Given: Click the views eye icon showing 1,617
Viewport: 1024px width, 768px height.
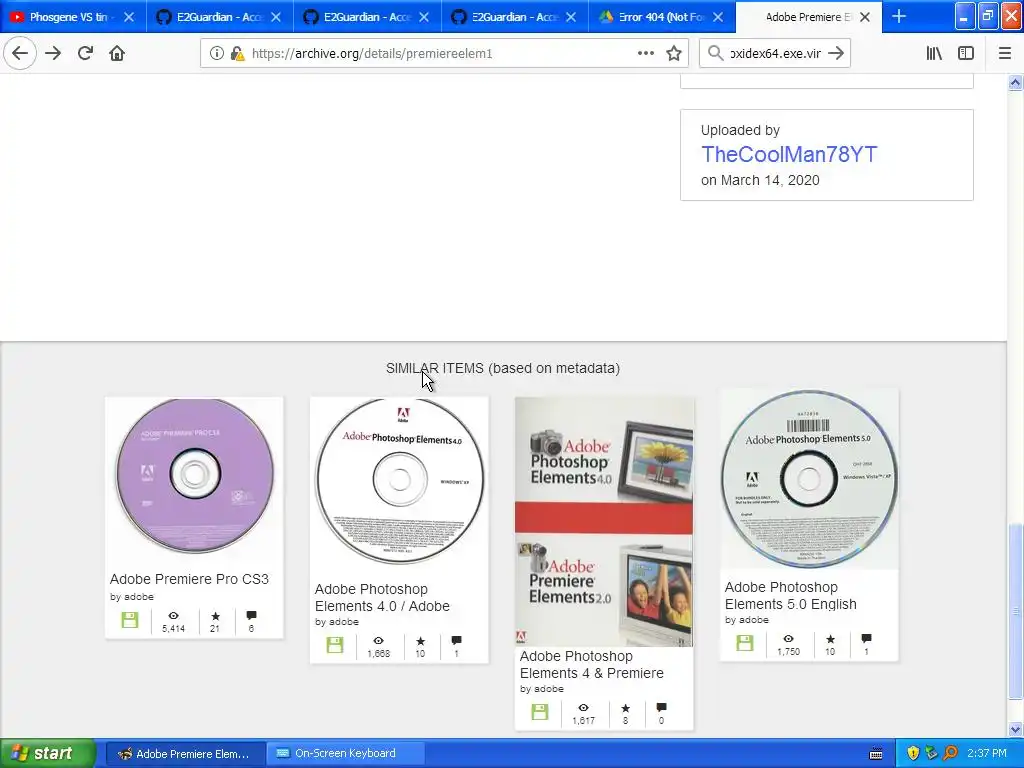Looking at the screenshot, I should point(583,708).
